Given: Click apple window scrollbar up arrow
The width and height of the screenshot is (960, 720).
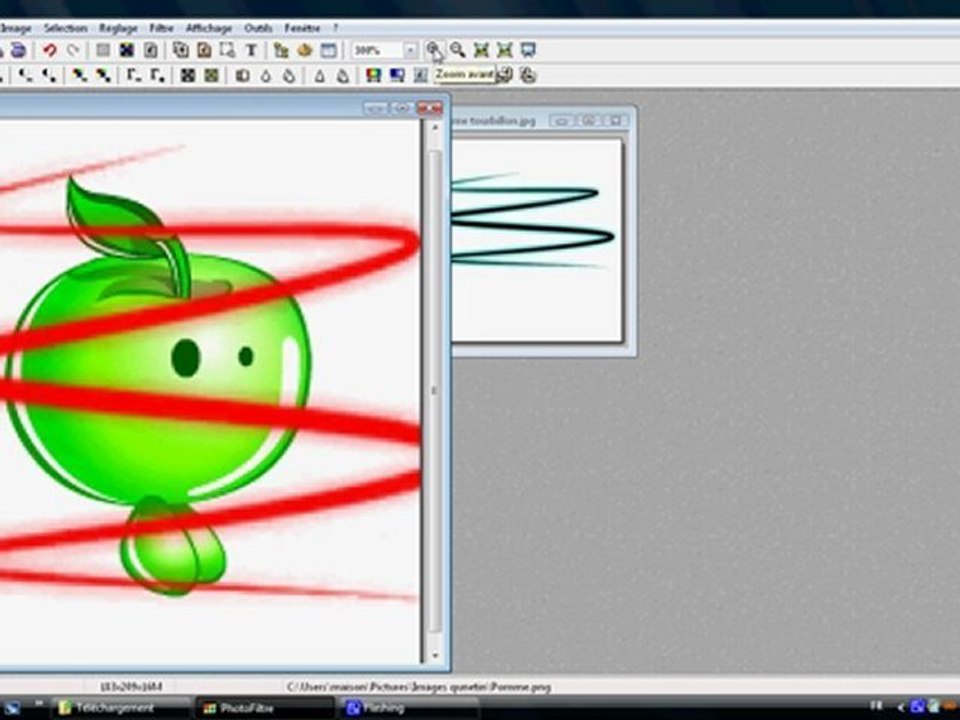Looking at the screenshot, I should pyautogui.click(x=435, y=127).
